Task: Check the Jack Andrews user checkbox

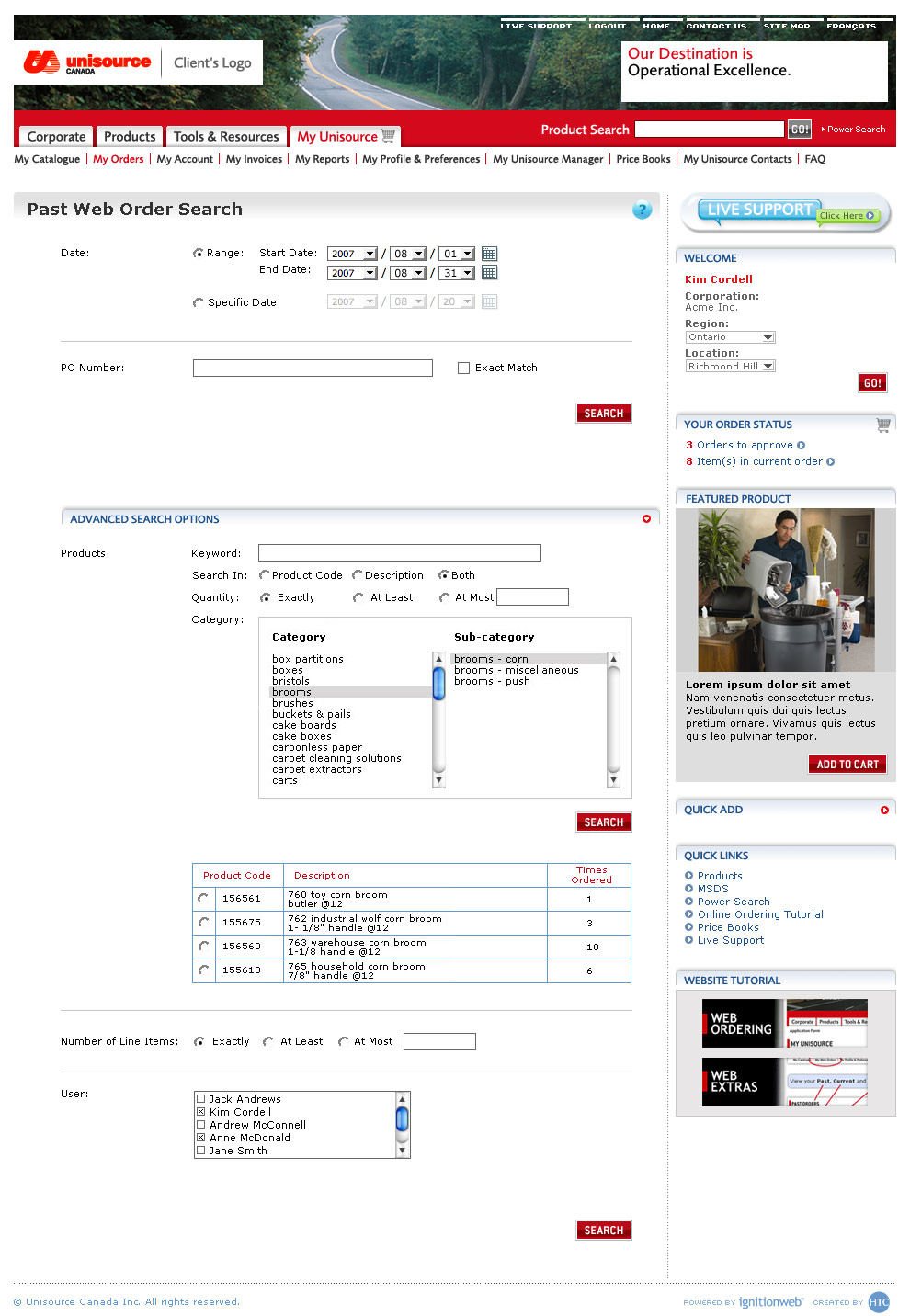Action: (x=200, y=1099)
